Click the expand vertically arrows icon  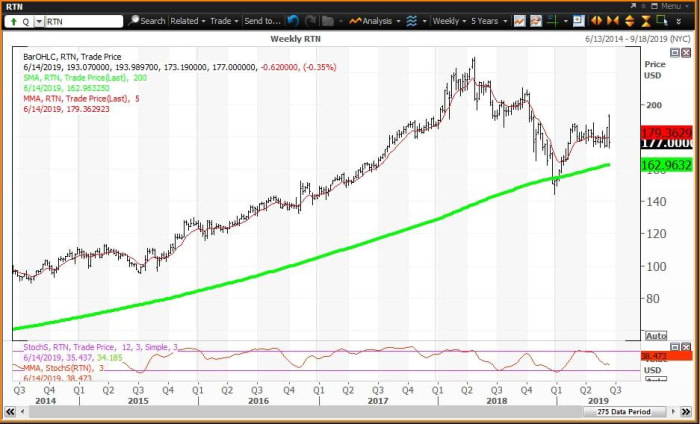[x=629, y=21]
